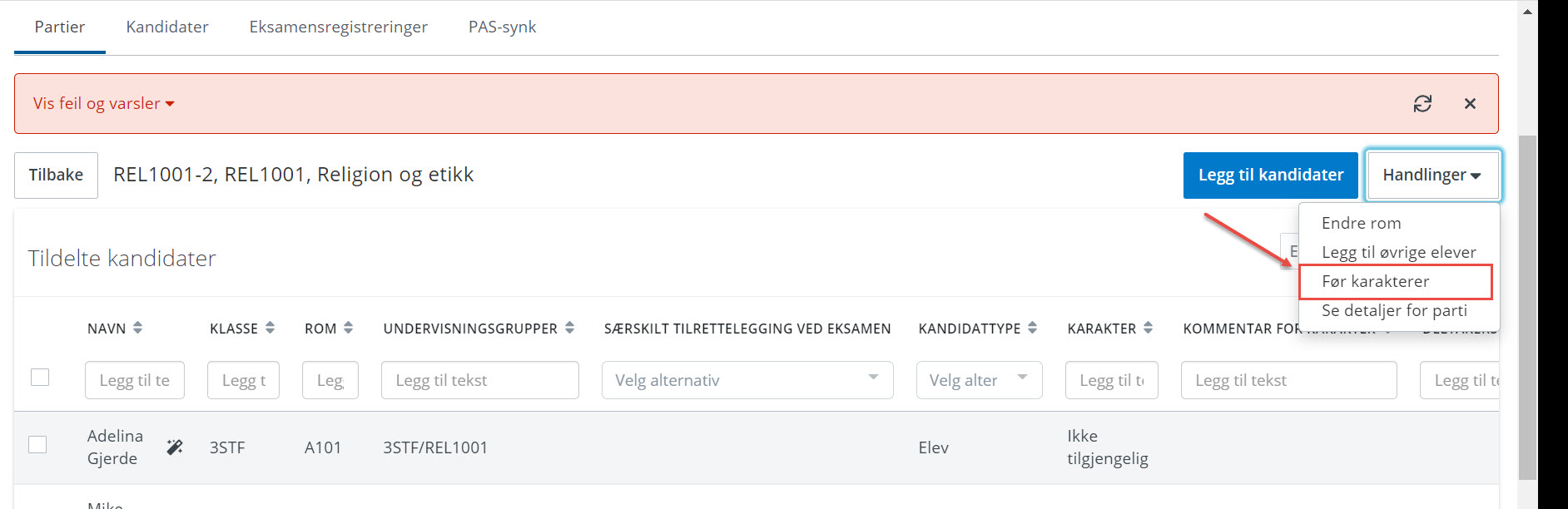Select the checkbox for Adelina Gjerde
The height and width of the screenshot is (509, 1568).
tap(37, 445)
